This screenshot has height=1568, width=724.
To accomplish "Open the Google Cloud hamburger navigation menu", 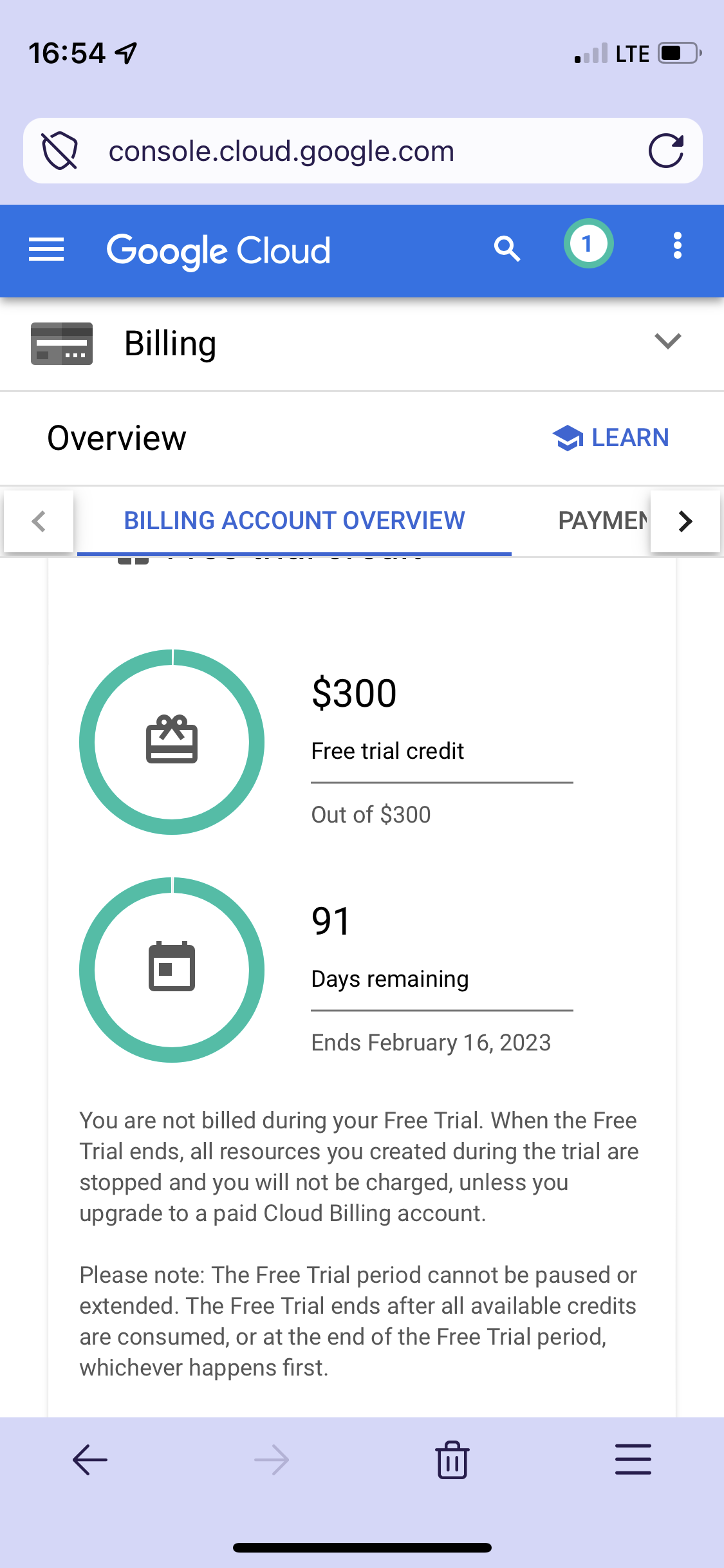I will pos(46,249).
